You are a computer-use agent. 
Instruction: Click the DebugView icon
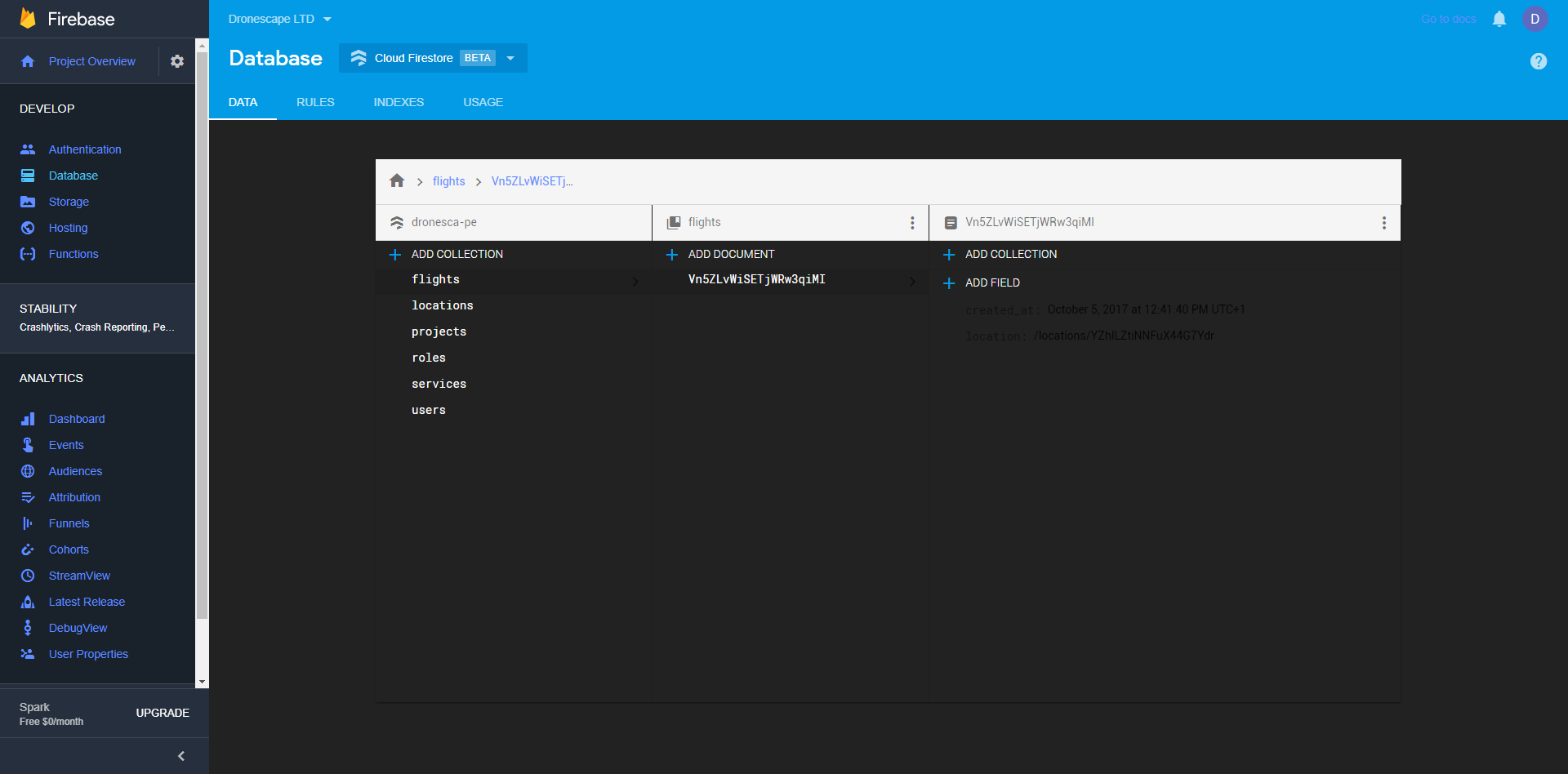pos(28,628)
